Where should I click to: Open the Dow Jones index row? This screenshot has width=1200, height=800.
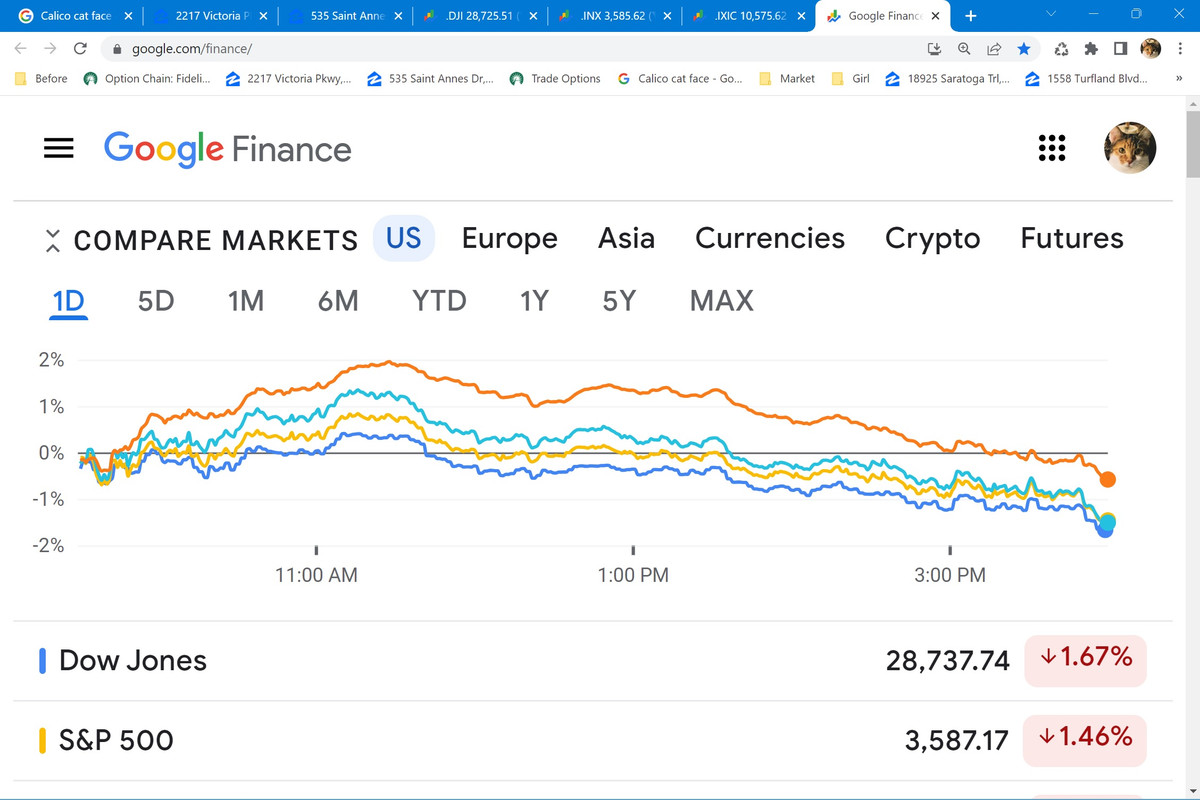click(x=592, y=660)
